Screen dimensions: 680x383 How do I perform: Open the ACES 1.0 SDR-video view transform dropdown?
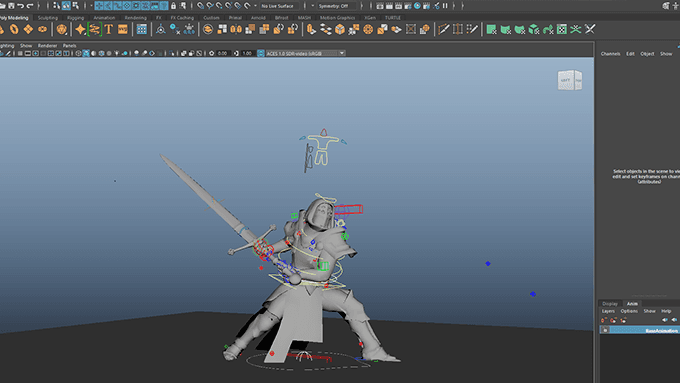click(305, 53)
